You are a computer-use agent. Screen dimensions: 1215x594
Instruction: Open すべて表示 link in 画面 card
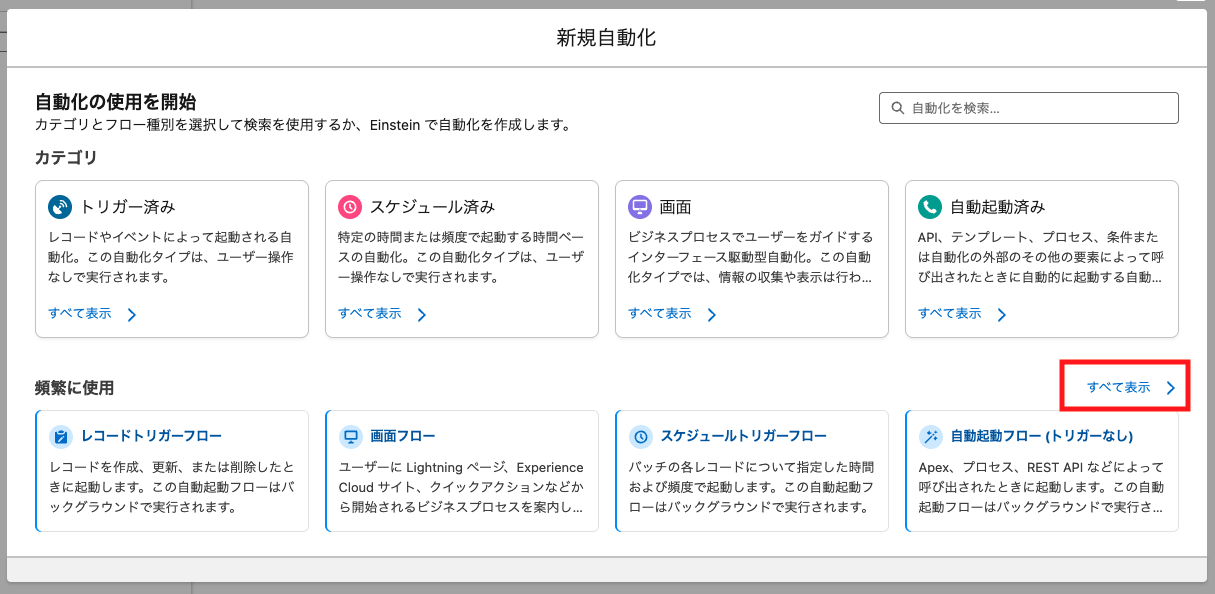660,313
